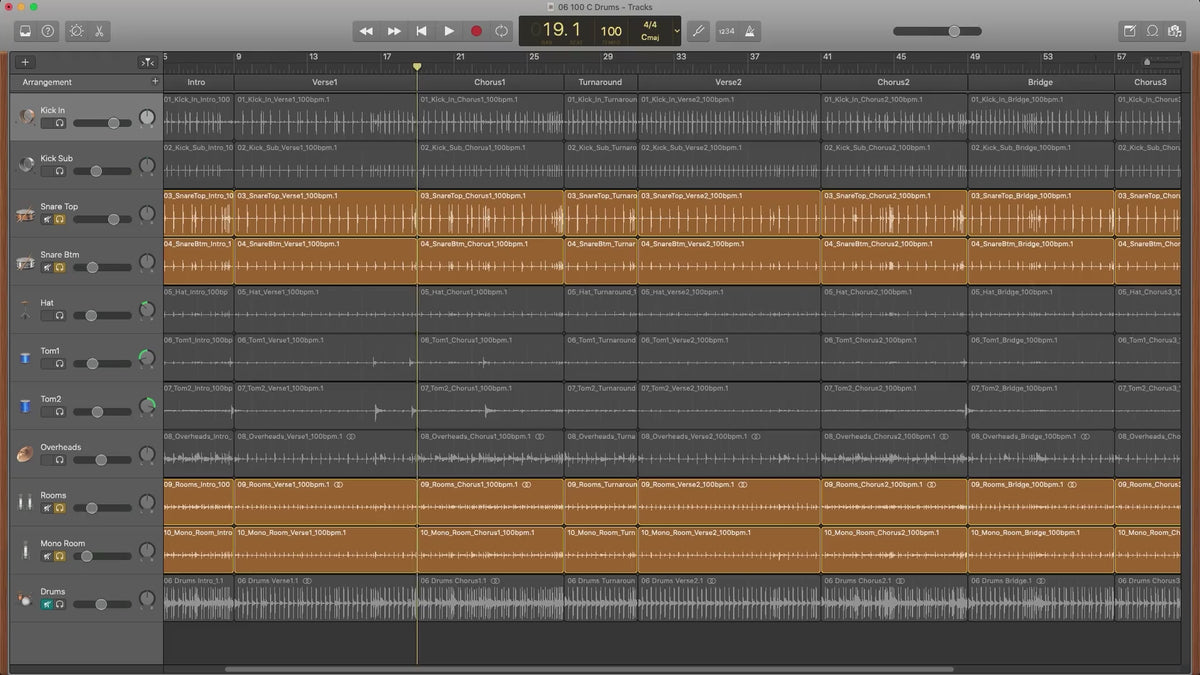Click the master volume slider
This screenshot has width=1200, height=675.
(954, 31)
